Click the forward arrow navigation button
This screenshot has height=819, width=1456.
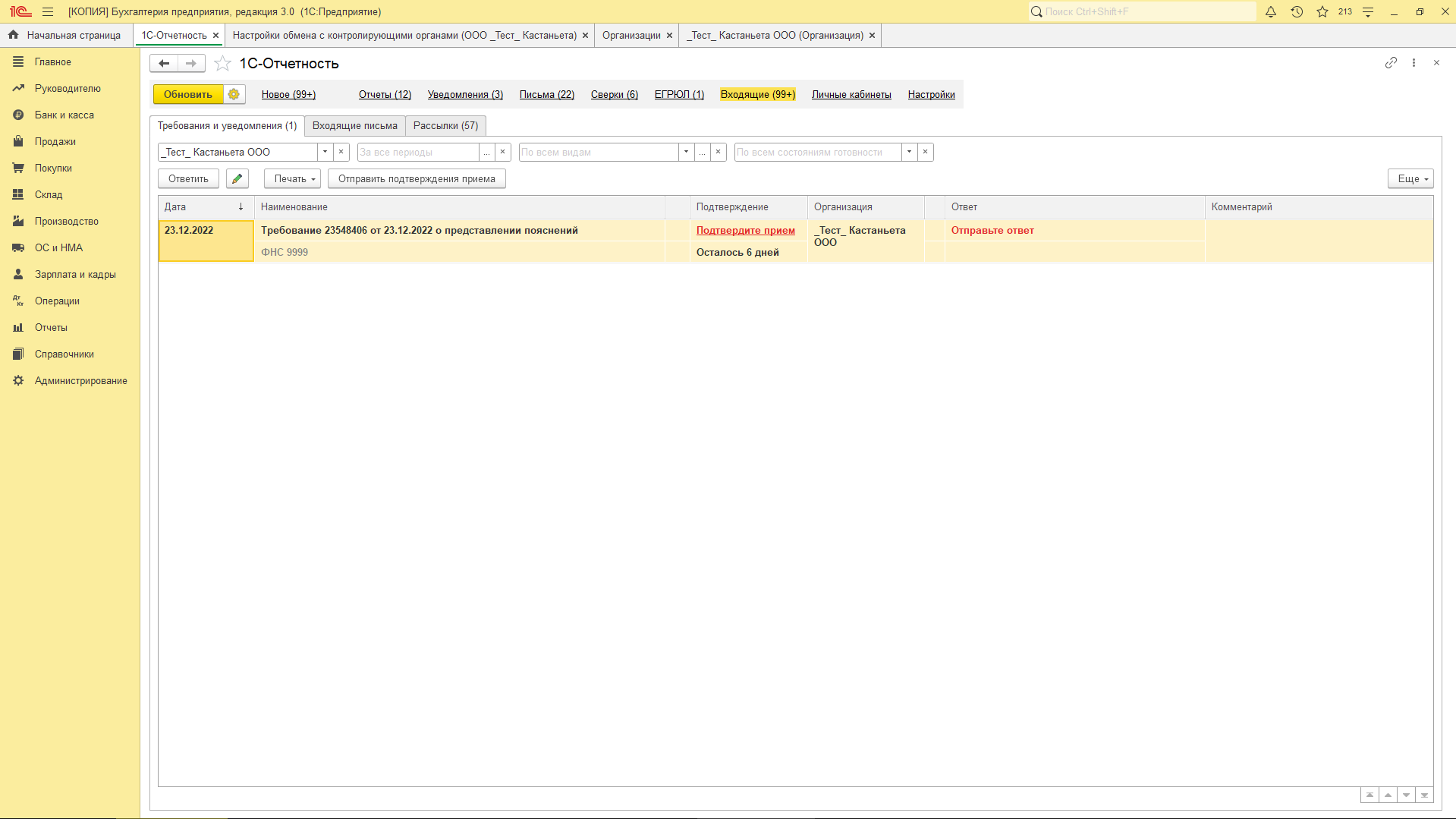point(191,63)
